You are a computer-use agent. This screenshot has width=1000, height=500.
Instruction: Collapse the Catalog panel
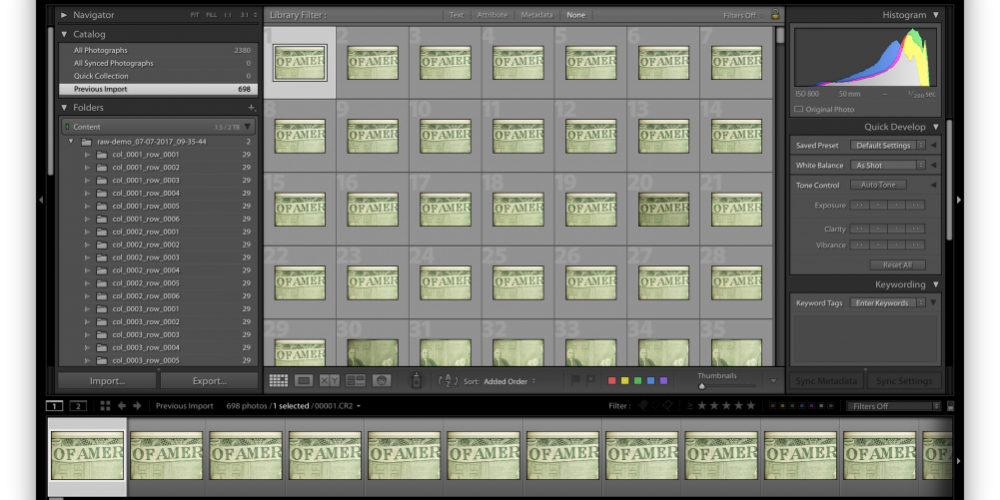tap(64, 34)
